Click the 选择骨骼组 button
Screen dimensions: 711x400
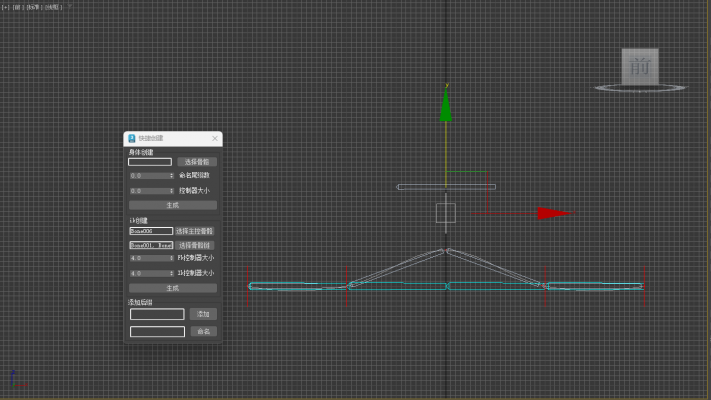point(196,245)
